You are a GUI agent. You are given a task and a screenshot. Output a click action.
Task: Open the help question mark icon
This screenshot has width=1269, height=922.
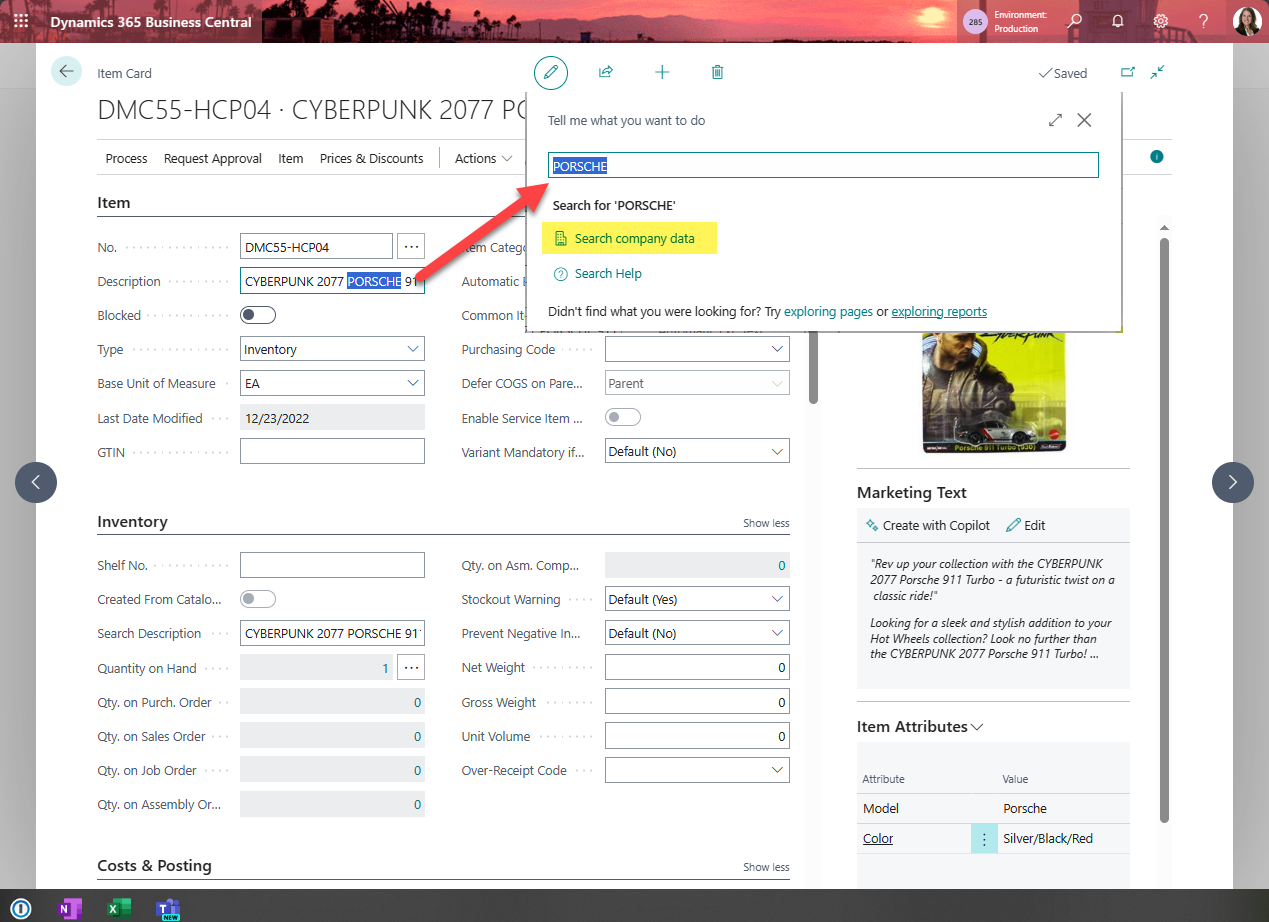(1203, 21)
